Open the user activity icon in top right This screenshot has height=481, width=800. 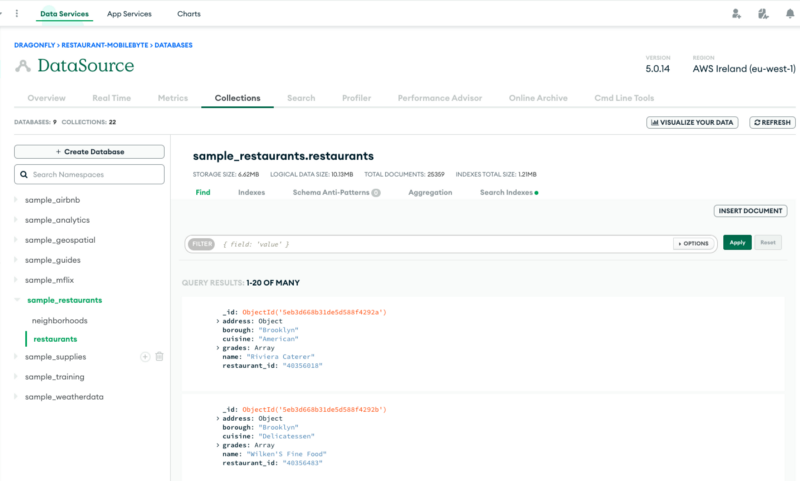click(763, 14)
